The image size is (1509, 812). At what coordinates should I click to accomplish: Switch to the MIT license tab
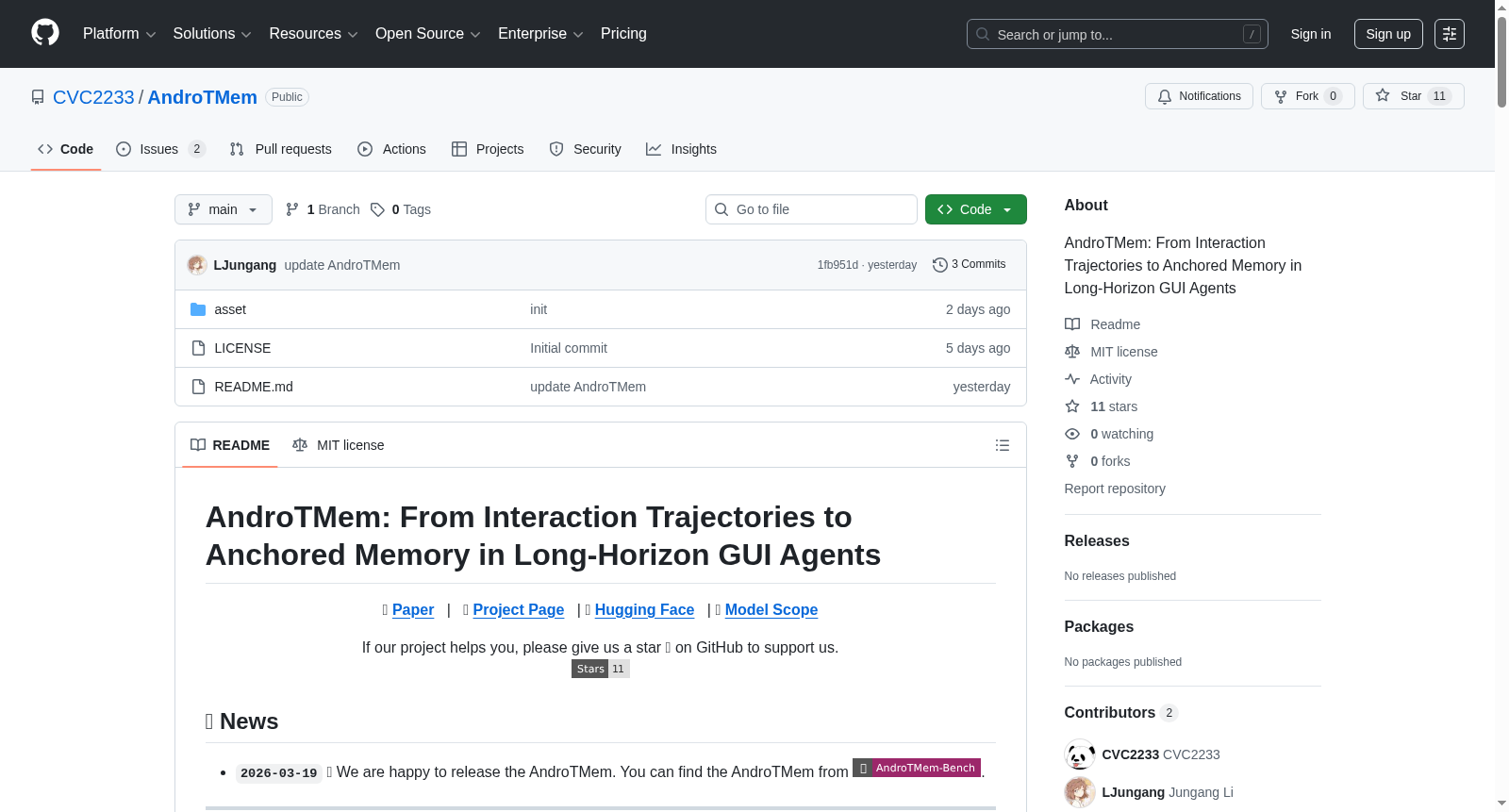coord(339,445)
